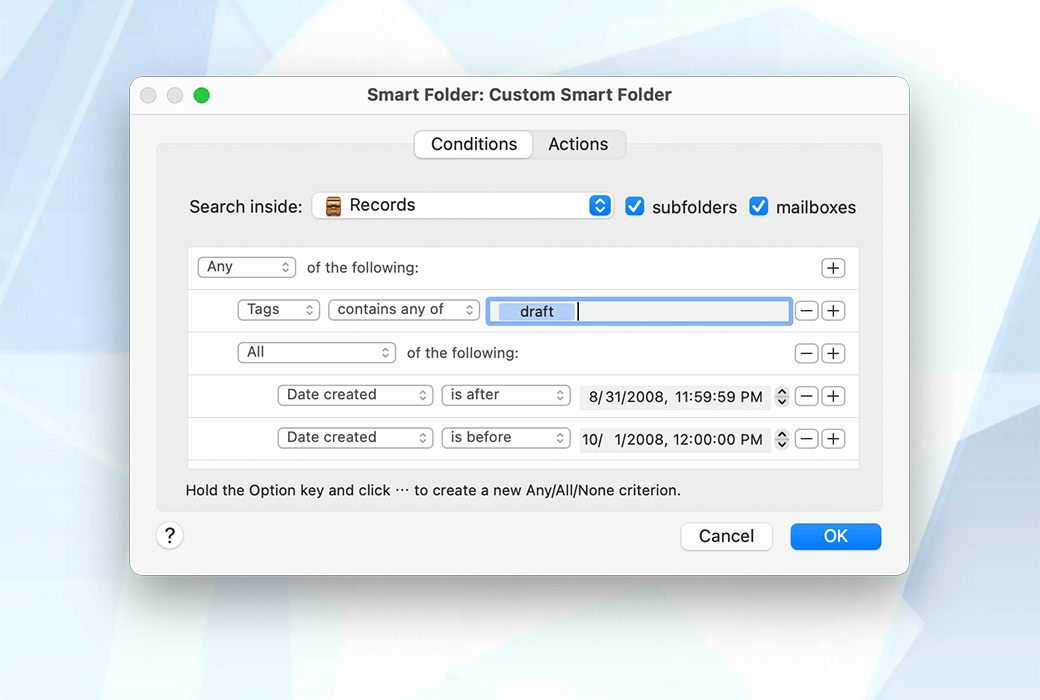Click the stepper for the 10/1/2008 date
This screenshot has height=700, width=1040.
click(x=782, y=439)
